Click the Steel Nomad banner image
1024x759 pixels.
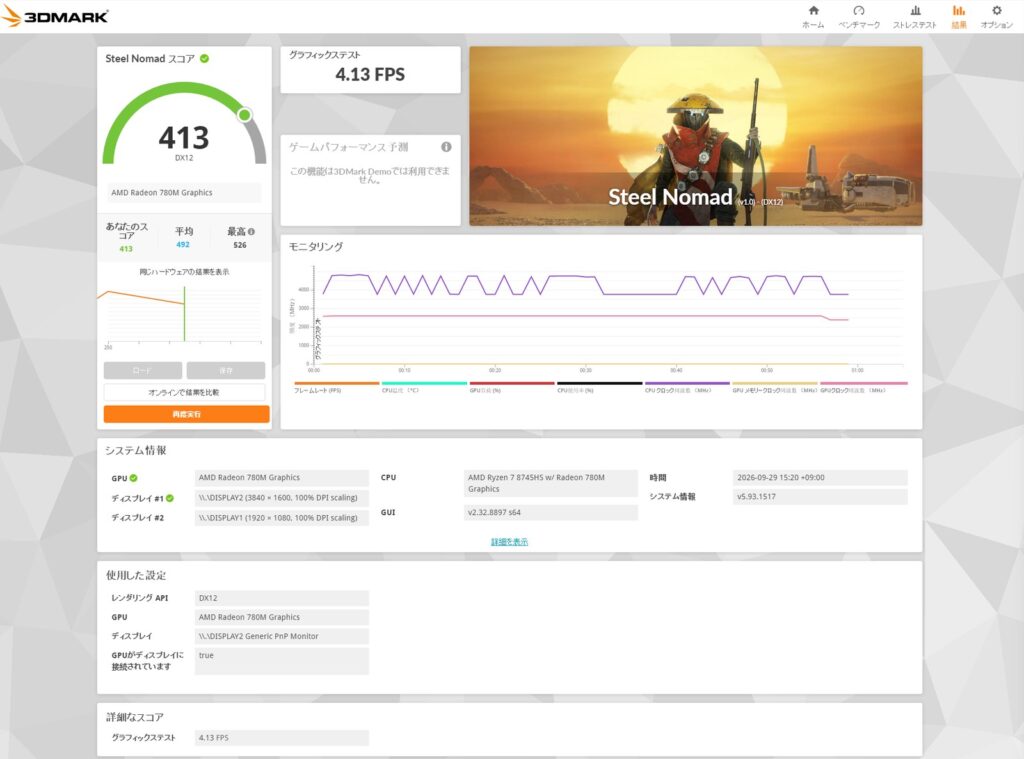click(696, 136)
